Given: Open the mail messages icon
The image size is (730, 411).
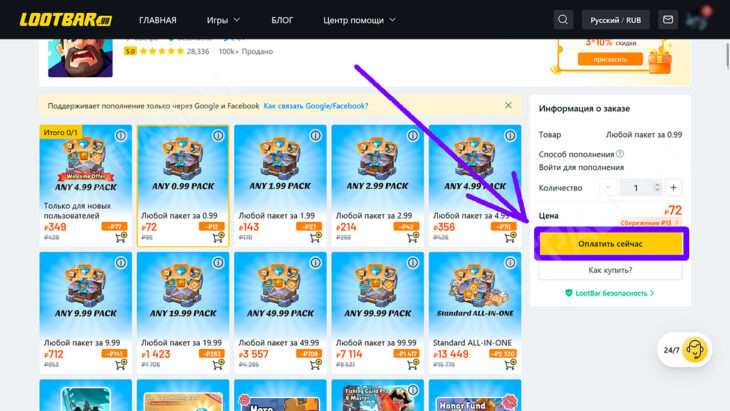Looking at the screenshot, I should coord(668,19).
